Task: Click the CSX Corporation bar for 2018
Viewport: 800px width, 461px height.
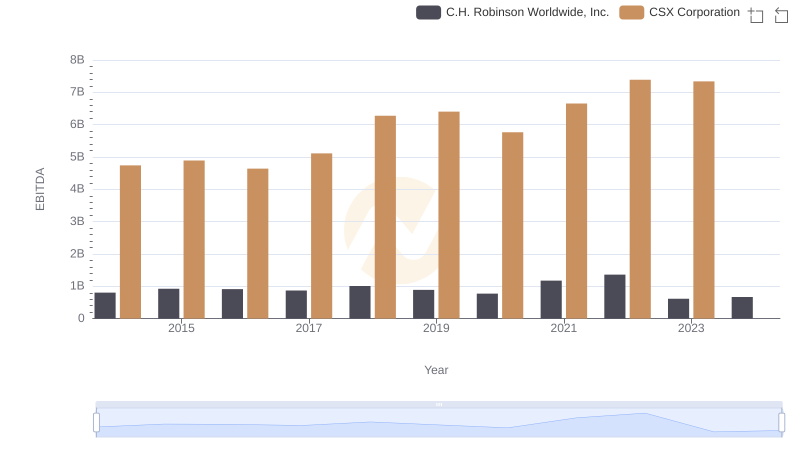Action: pos(385,217)
